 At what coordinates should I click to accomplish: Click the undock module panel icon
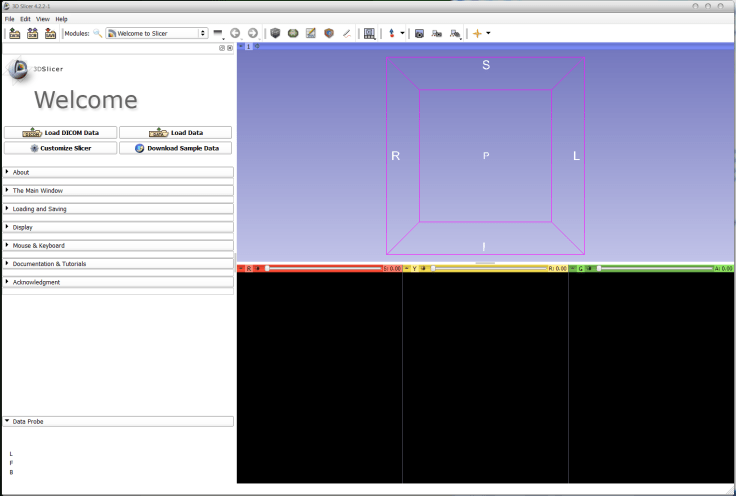(222, 48)
